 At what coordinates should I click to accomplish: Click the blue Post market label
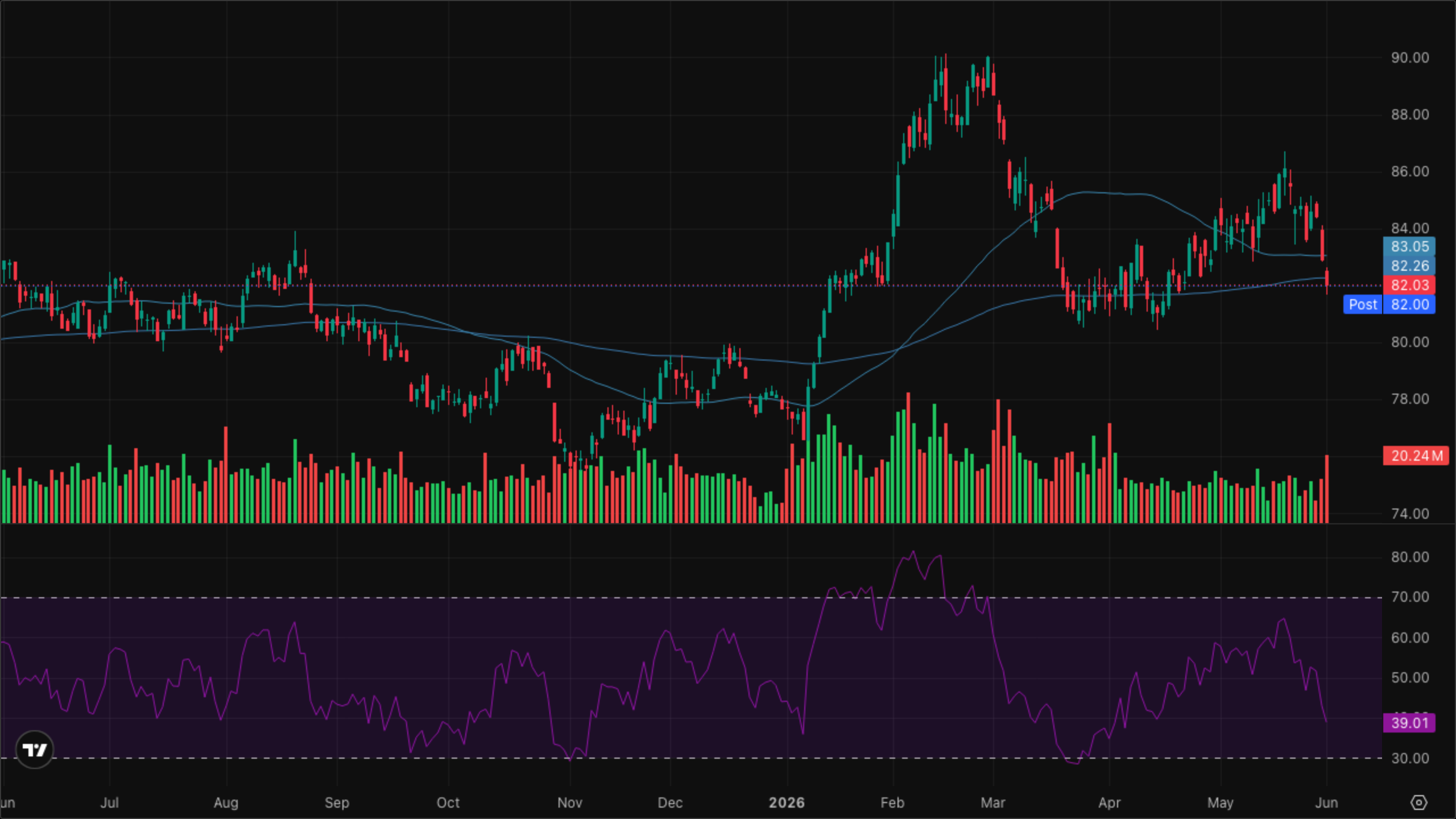coord(1363,304)
